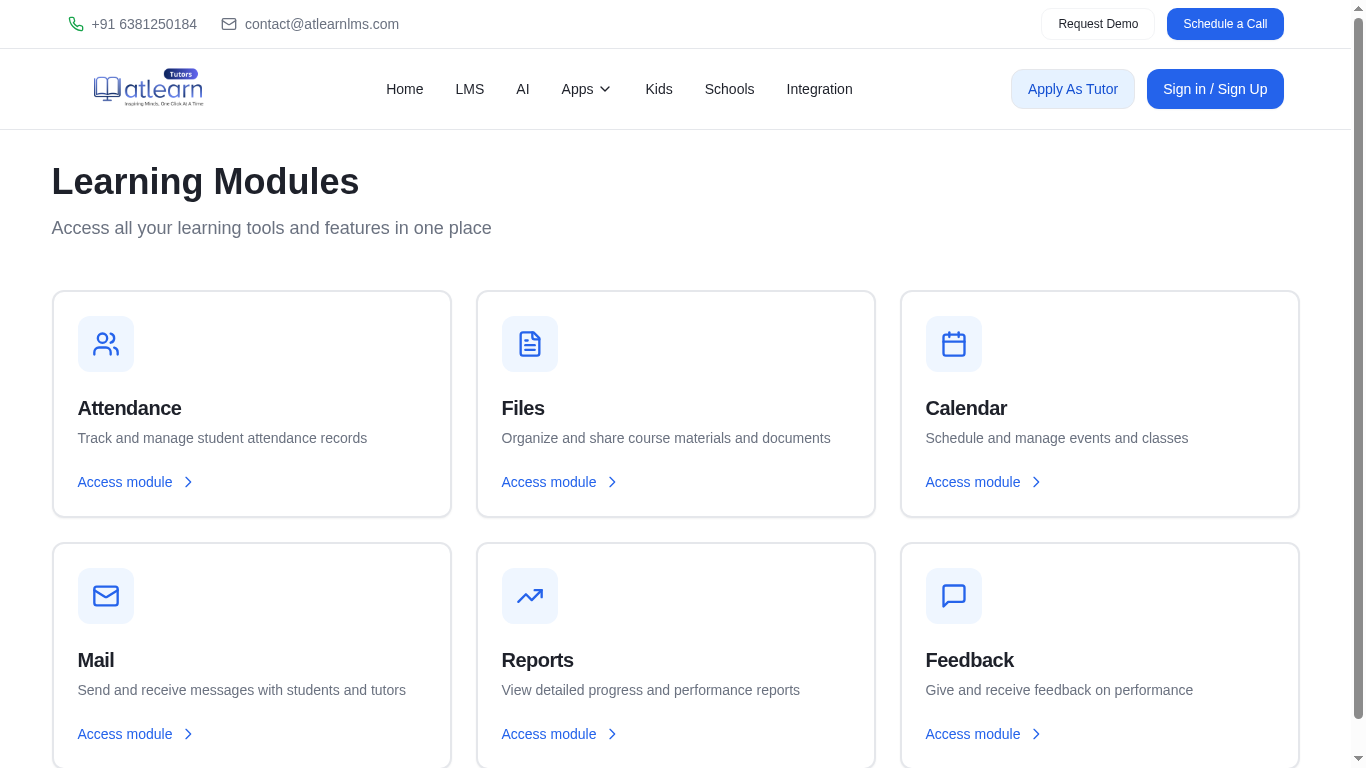Screen dimensions: 1366x768
Task: Click the scrollbar down arrow
Action: 1358,759
